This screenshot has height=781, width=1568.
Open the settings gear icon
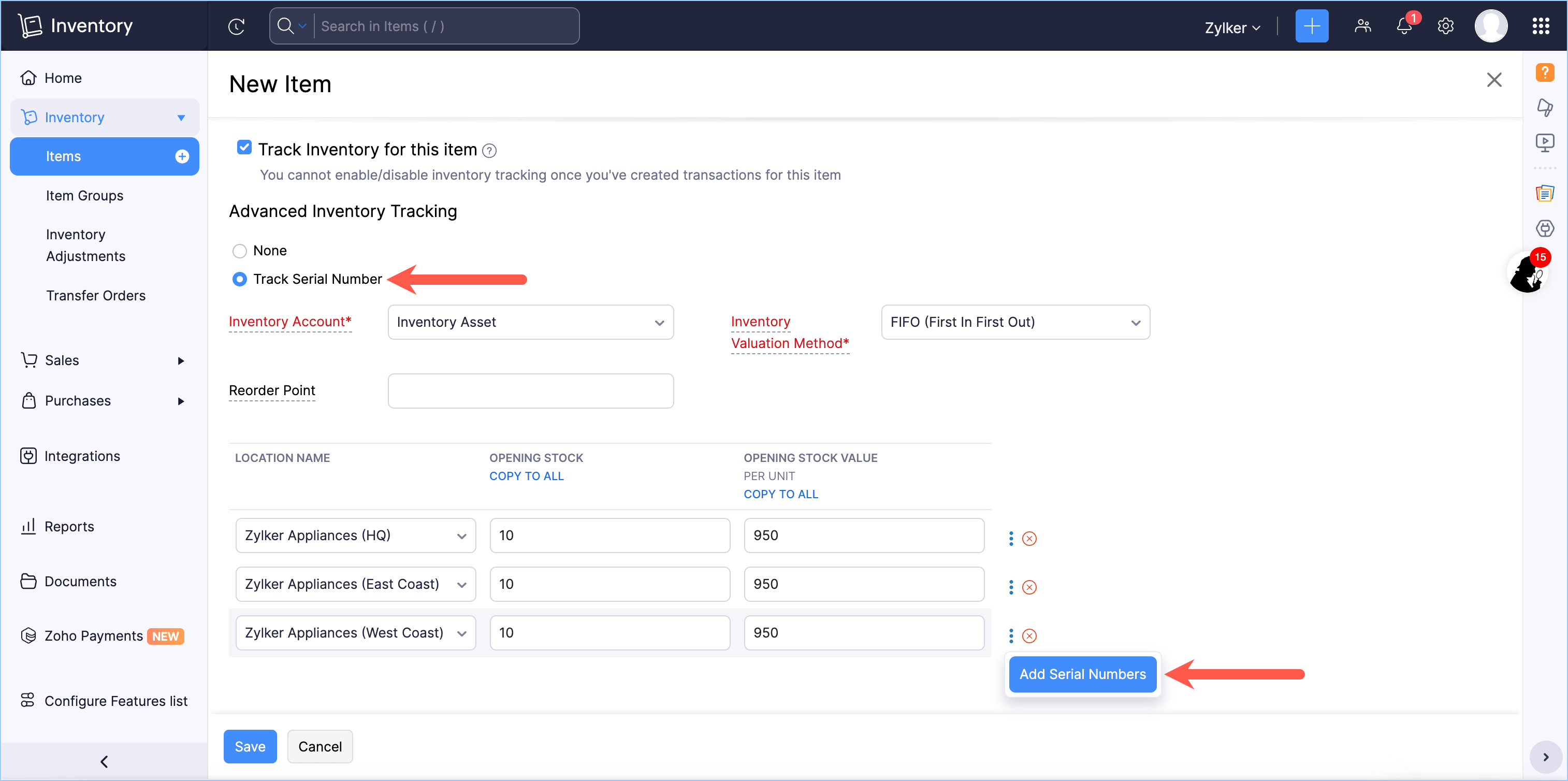pos(1445,26)
